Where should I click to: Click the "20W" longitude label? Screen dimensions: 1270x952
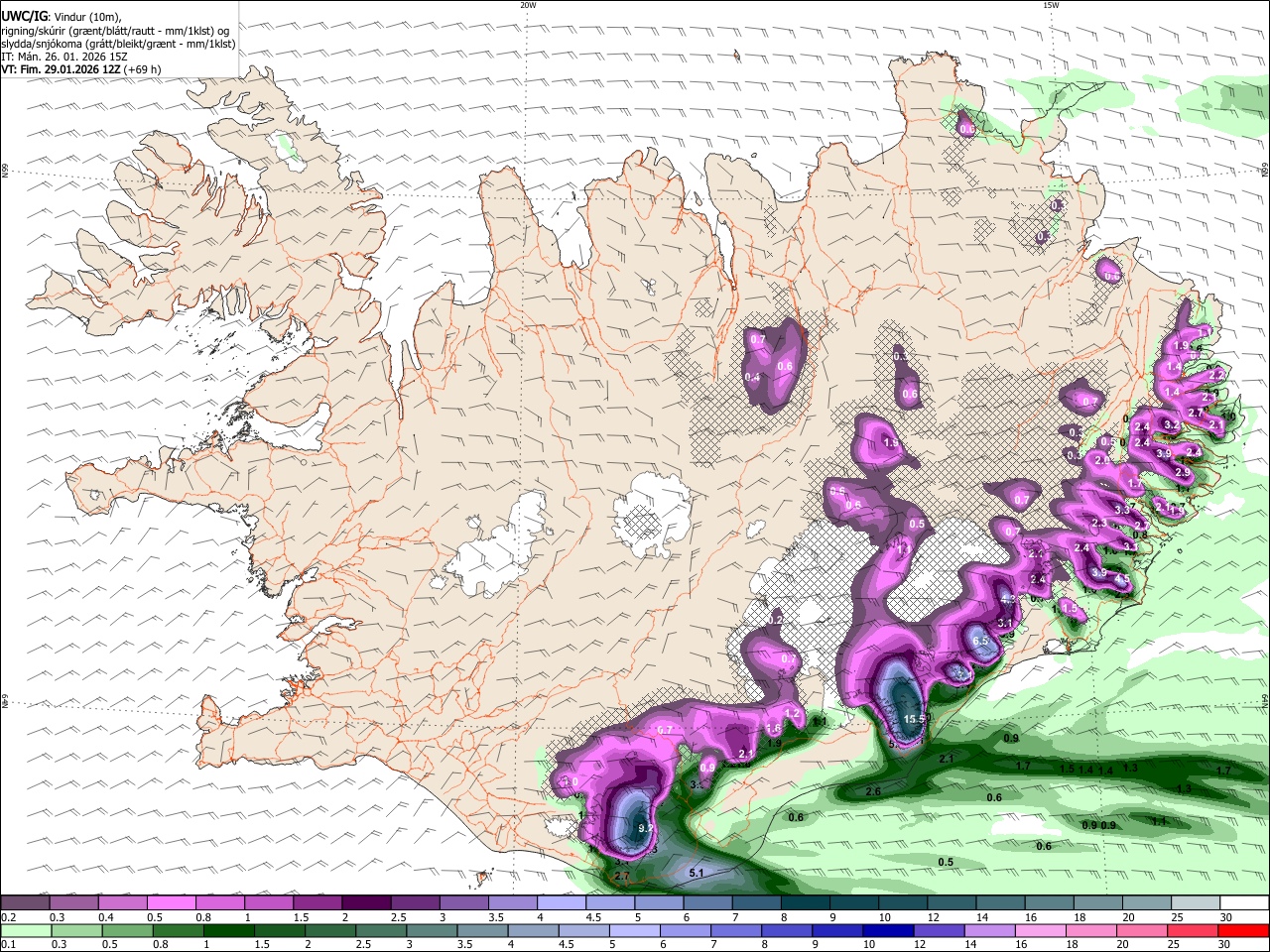[x=528, y=5]
